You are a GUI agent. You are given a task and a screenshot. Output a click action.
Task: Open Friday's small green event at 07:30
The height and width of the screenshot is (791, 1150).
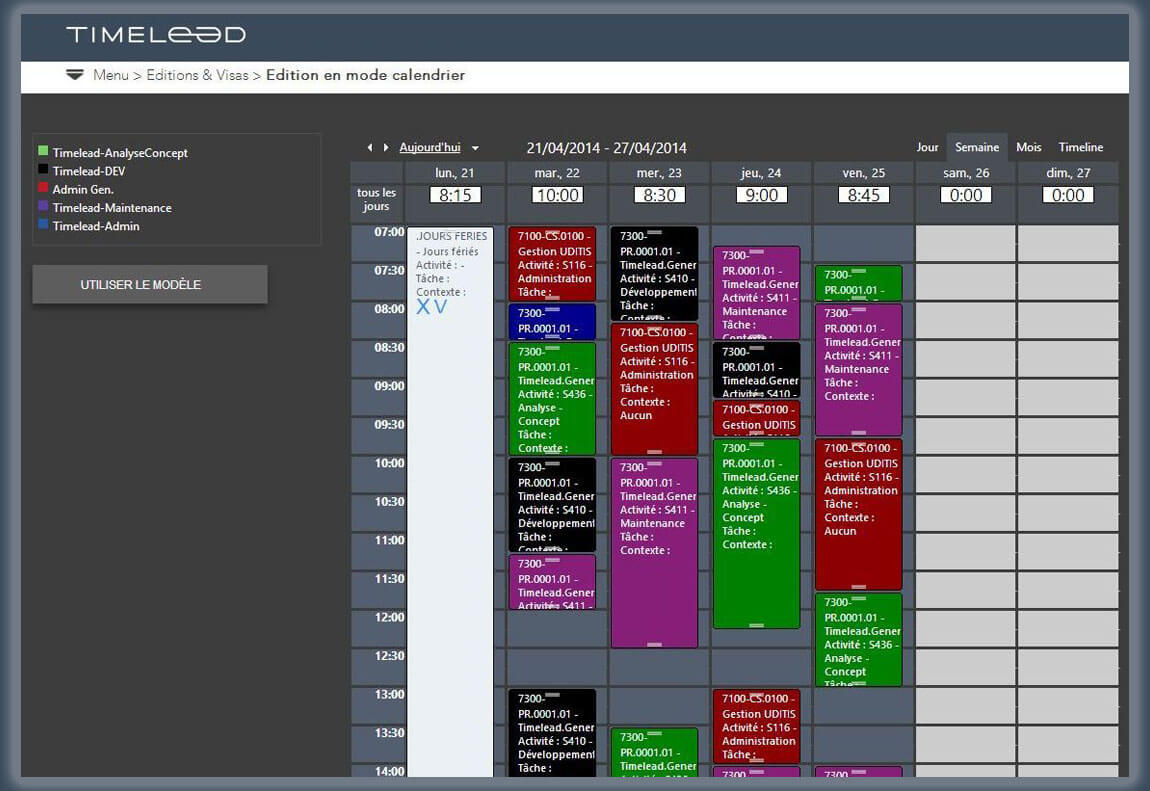coord(858,283)
